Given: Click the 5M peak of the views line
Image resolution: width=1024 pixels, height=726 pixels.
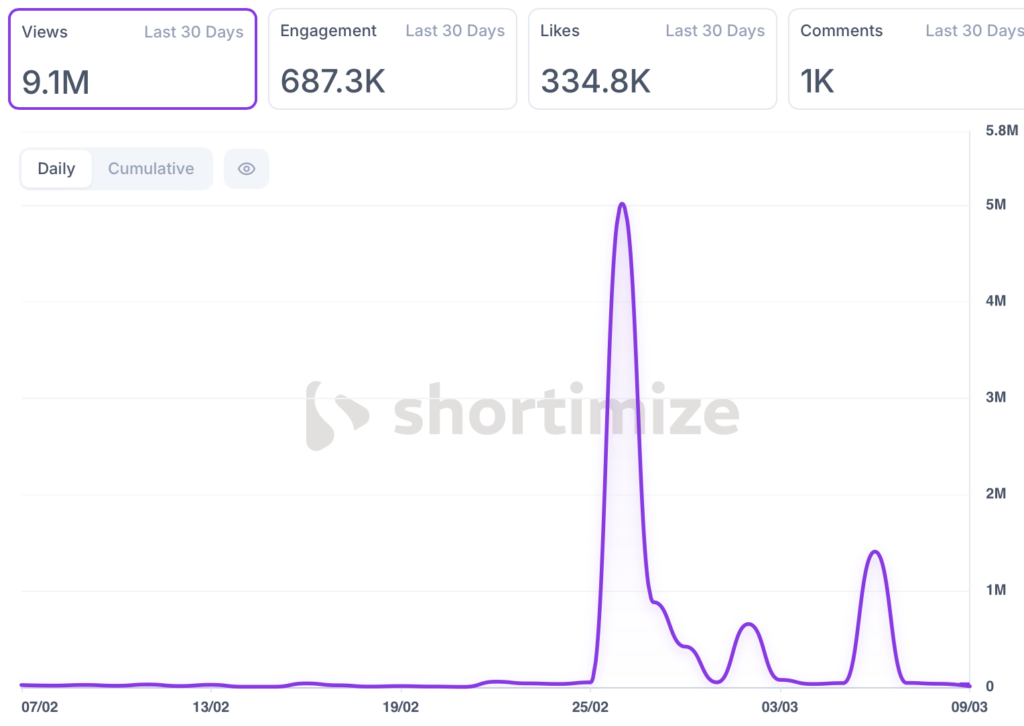Looking at the screenshot, I should pyautogui.click(x=621, y=204).
